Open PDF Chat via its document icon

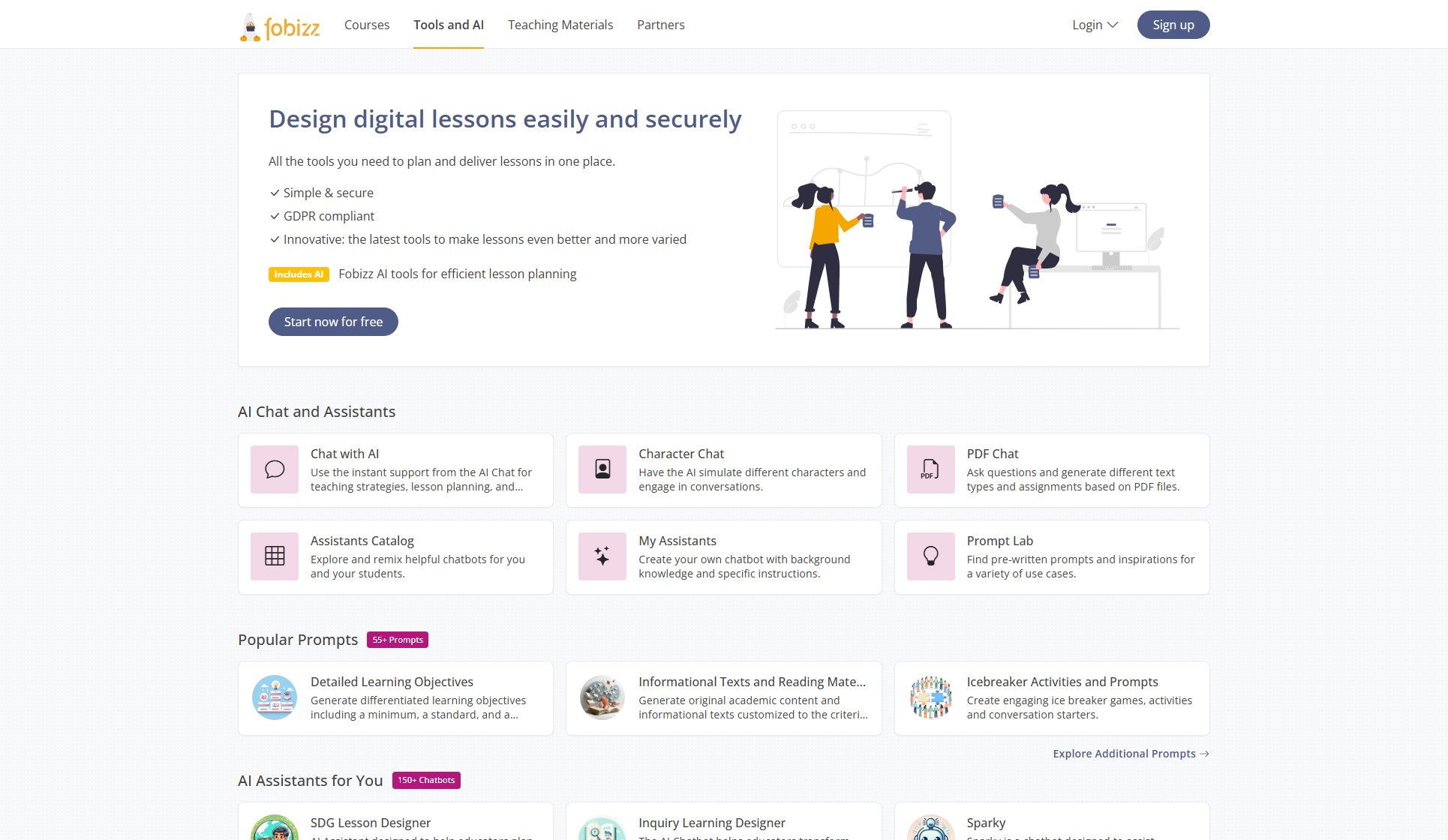[930, 469]
